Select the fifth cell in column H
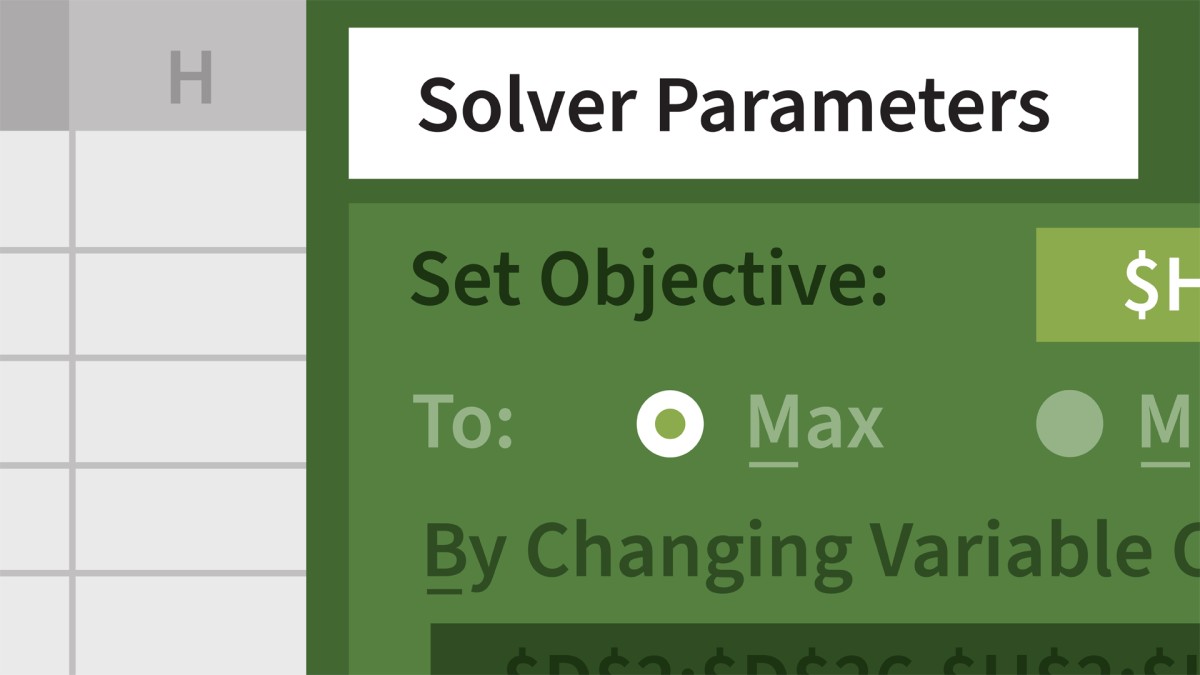The image size is (1200, 675). [190, 625]
